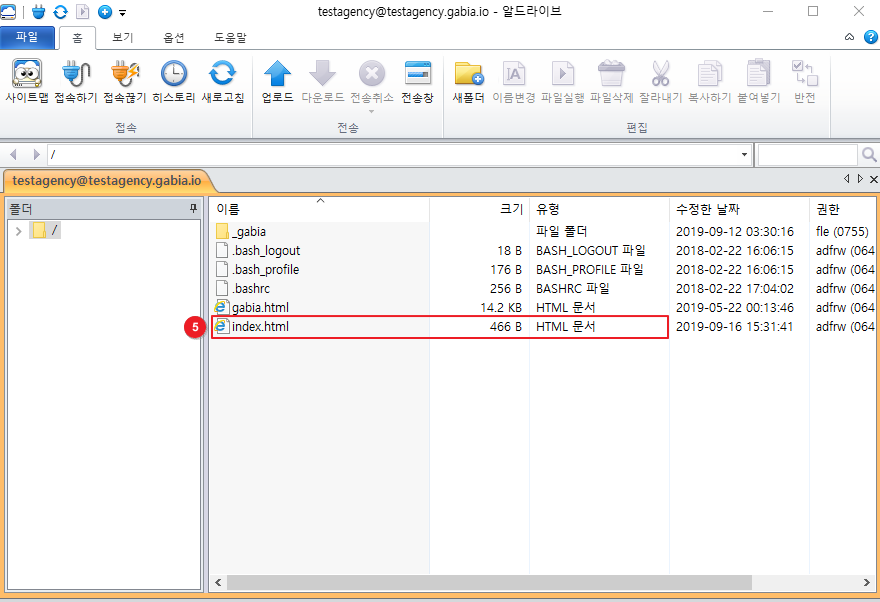This screenshot has height=602, width=880.
Task: Select the testagency@testagency.gabia.io connection tab
Action: click(107, 181)
